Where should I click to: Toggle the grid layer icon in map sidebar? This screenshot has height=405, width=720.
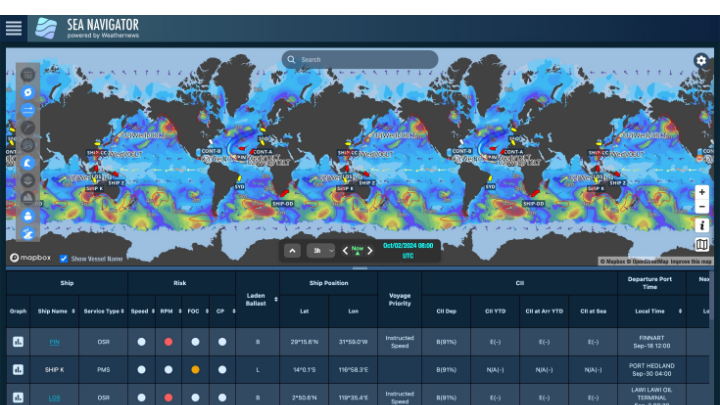(28, 74)
